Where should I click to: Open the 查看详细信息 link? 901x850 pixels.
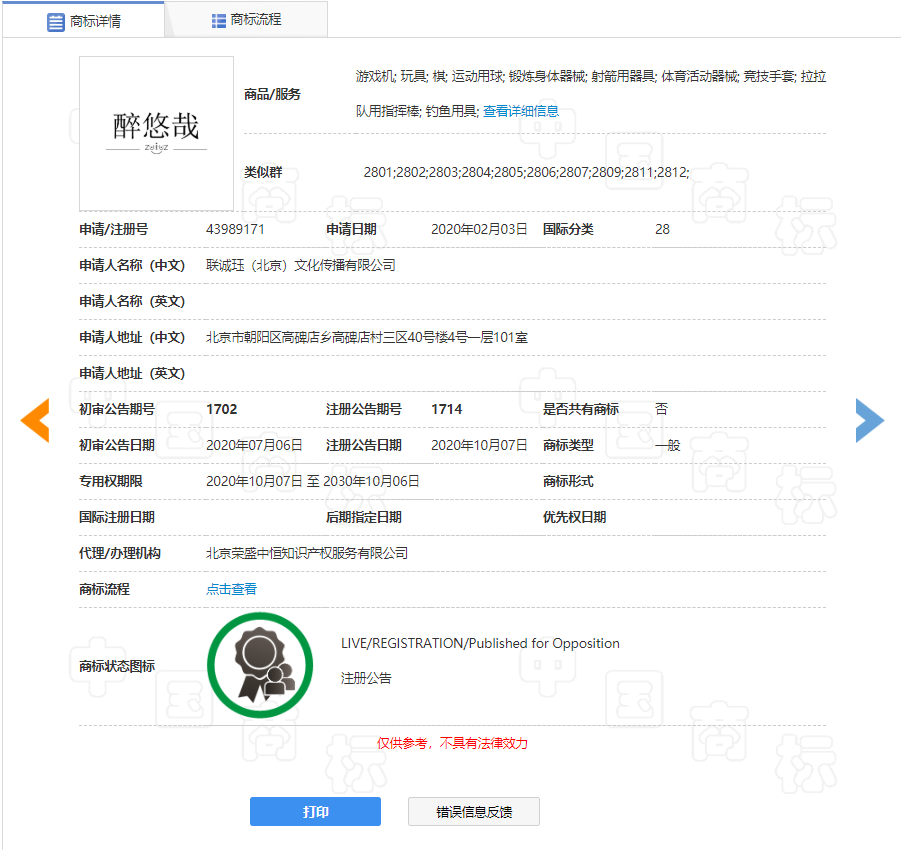(520, 112)
